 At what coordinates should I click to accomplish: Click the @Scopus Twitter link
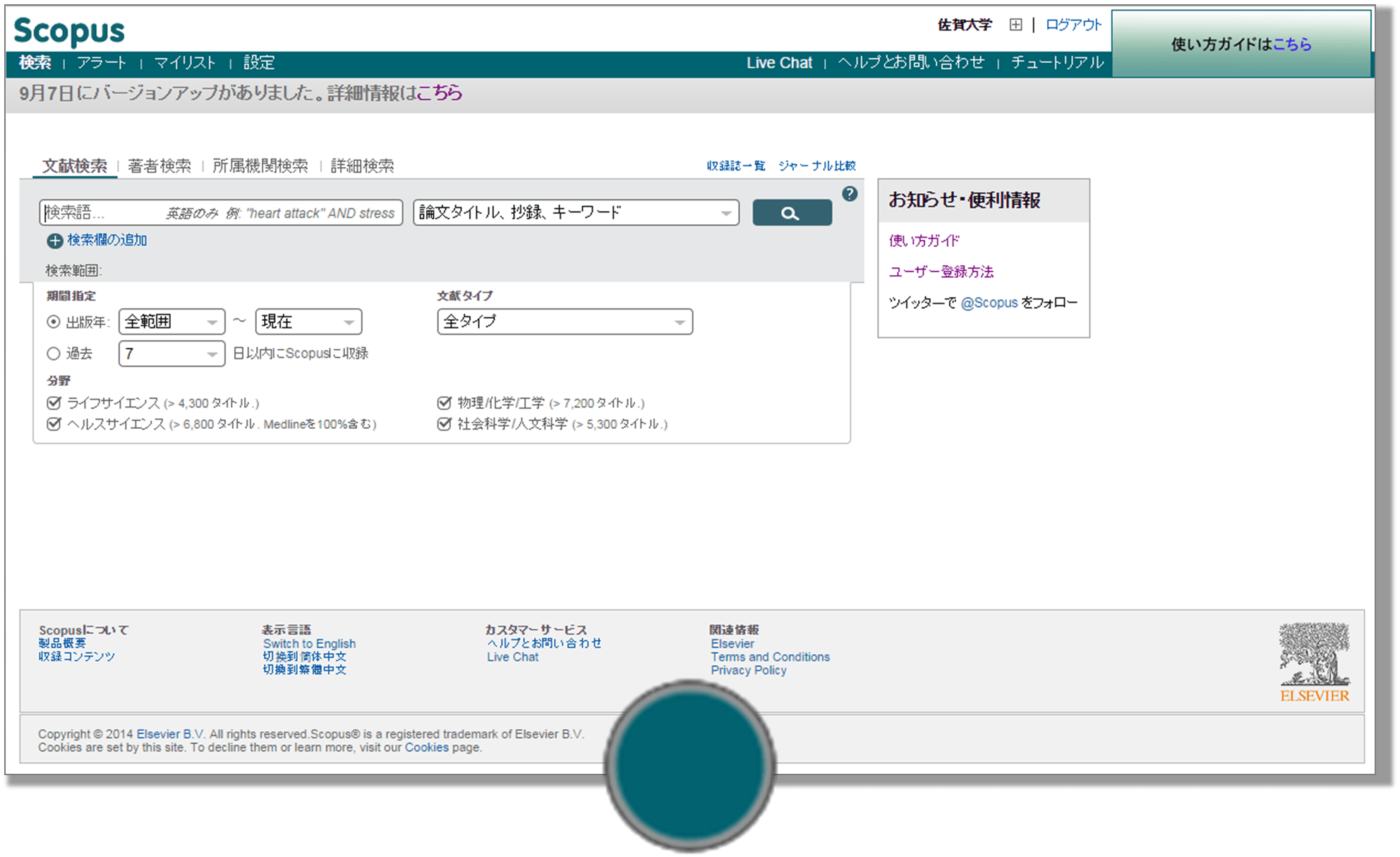pos(989,303)
